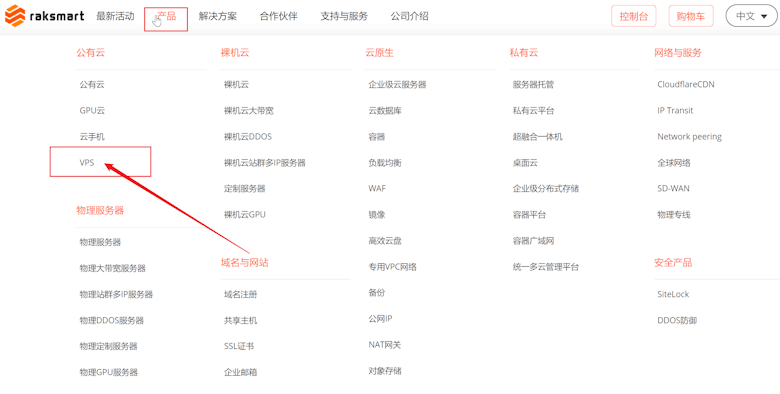
Task: Open 物理DDOS服务器 link
Action: tap(111, 320)
